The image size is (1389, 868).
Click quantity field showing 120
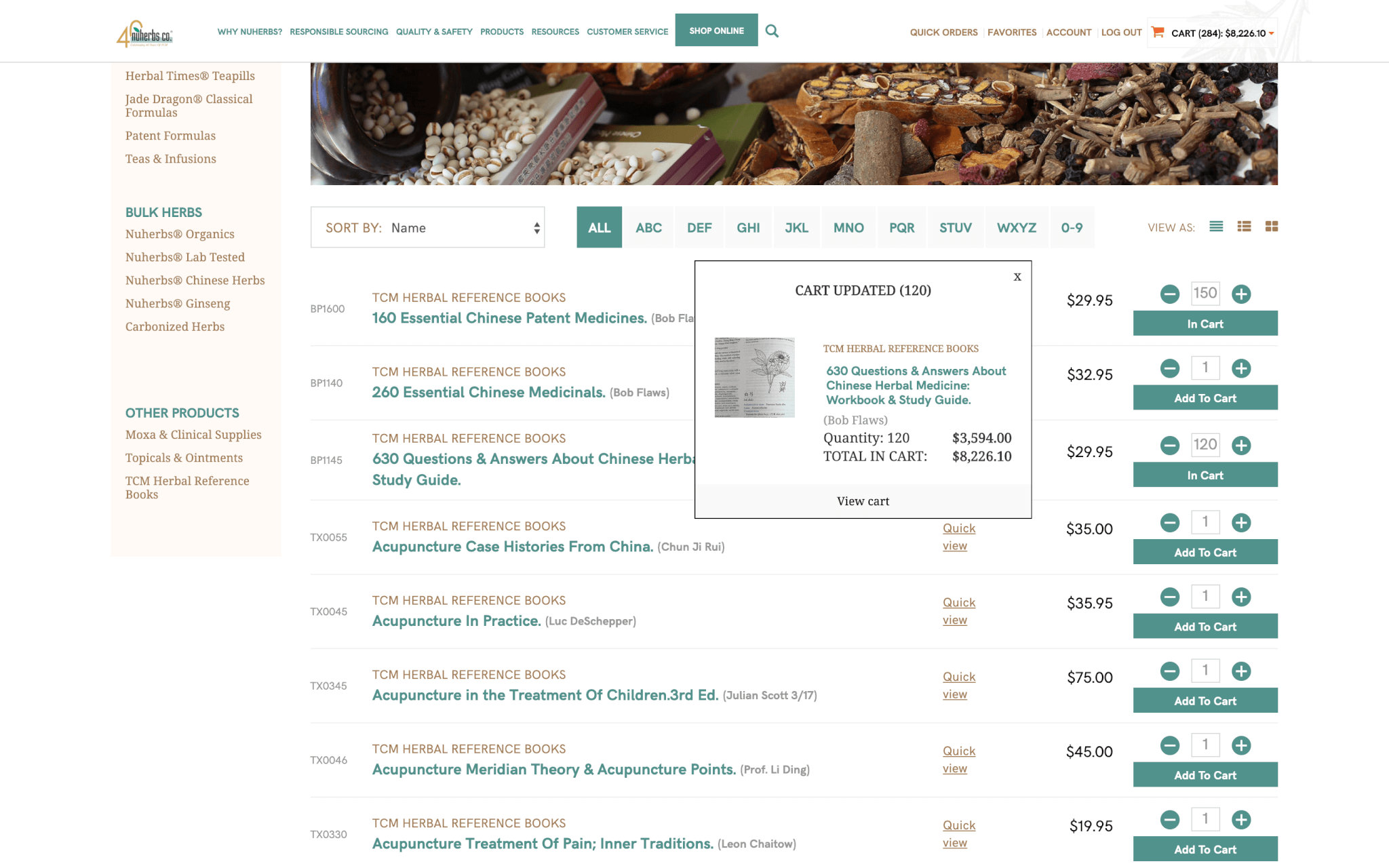(x=1205, y=444)
